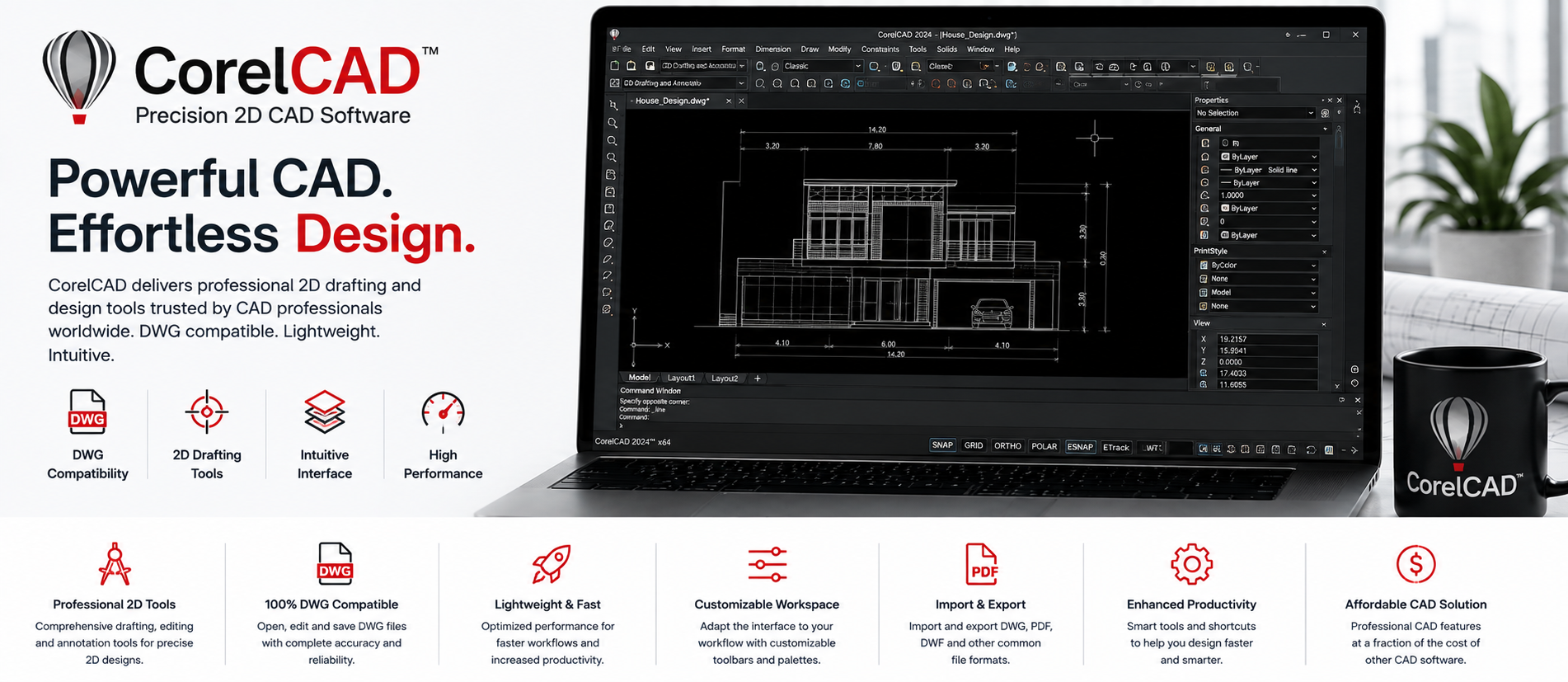1568x682 pixels.
Task: Open the ByColor dropdown under PrintStyle
Action: coord(1263,266)
